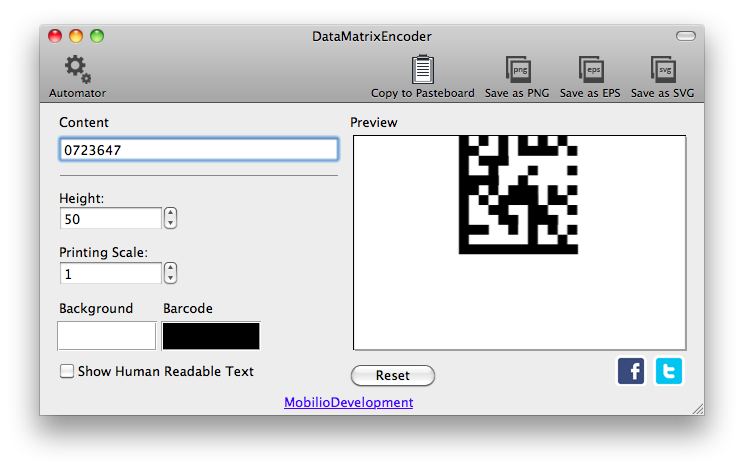Pick the white Background color swatch

pos(107,336)
